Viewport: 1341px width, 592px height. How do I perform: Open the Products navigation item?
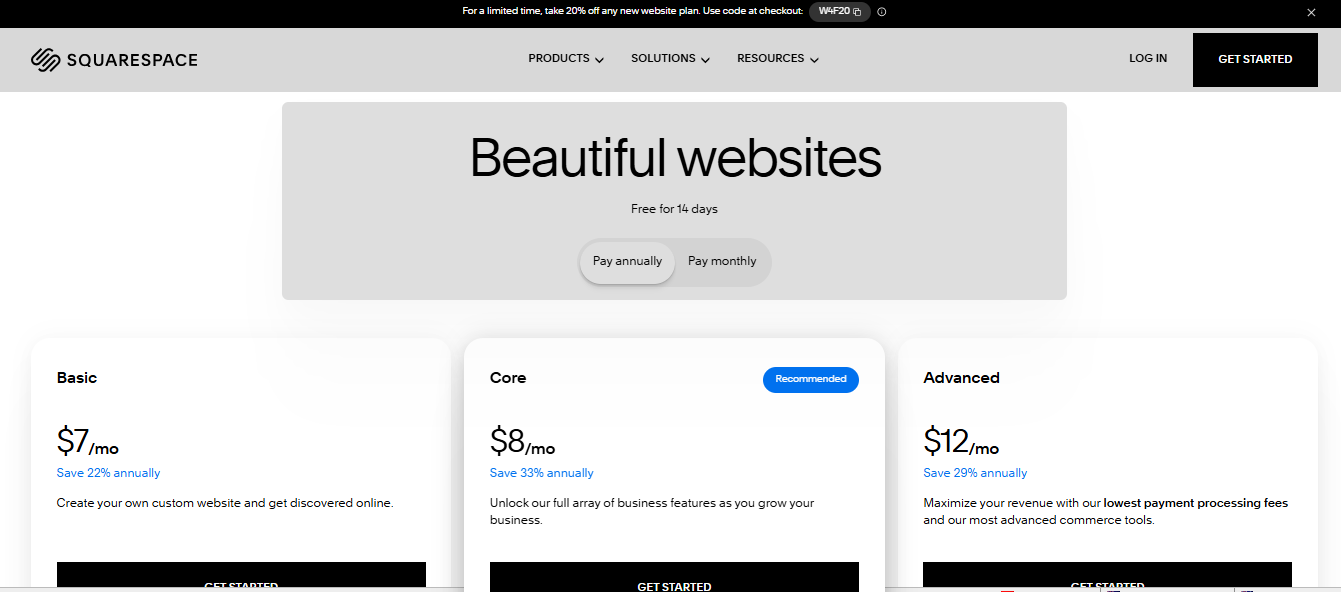click(565, 58)
